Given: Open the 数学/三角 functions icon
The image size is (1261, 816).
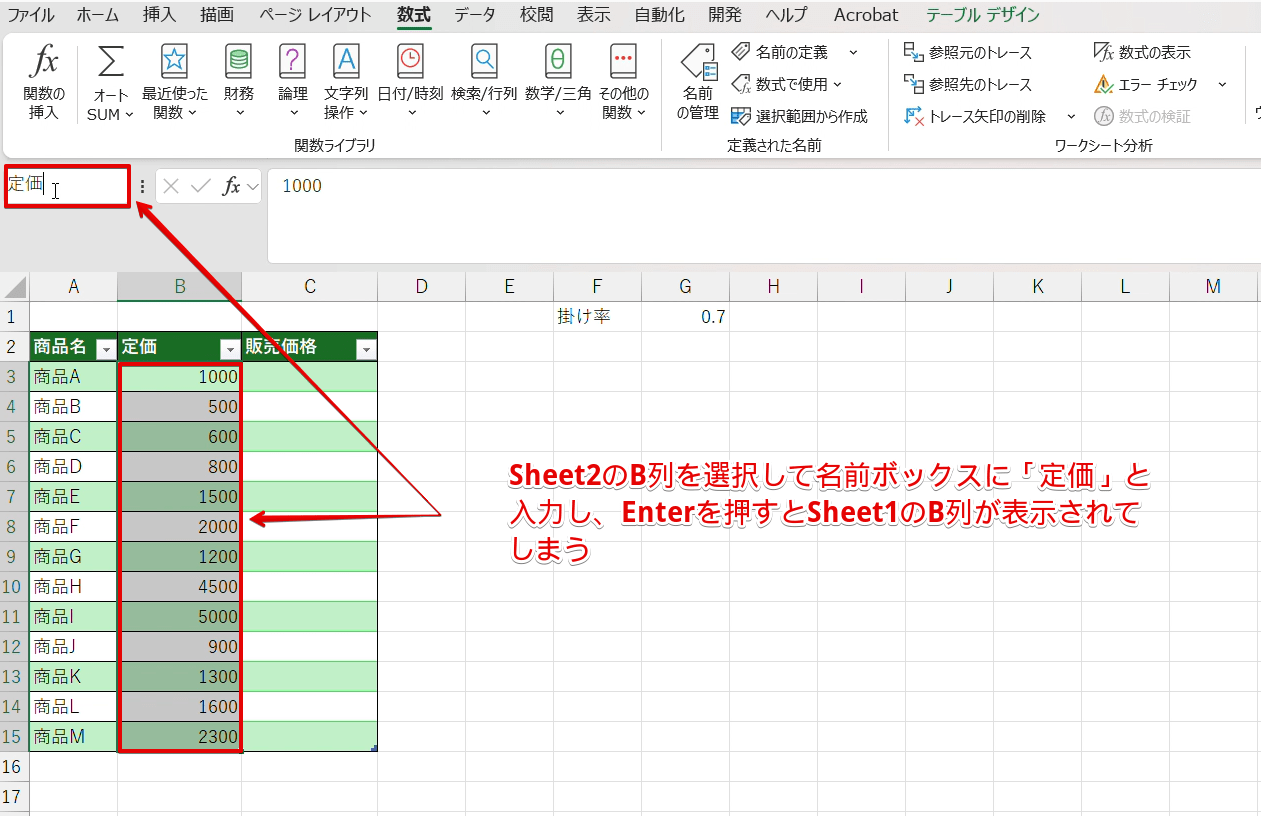Looking at the screenshot, I should 558,61.
